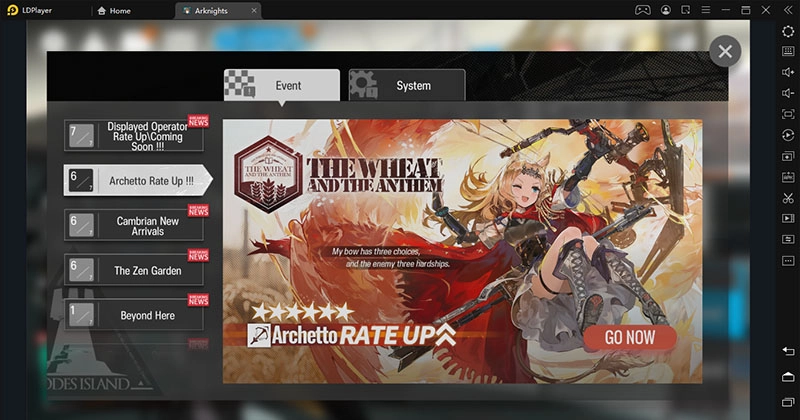Viewport: 800px width, 420px height.
Task: Start the video recorder icon
Action: click(x=788, y=218)
